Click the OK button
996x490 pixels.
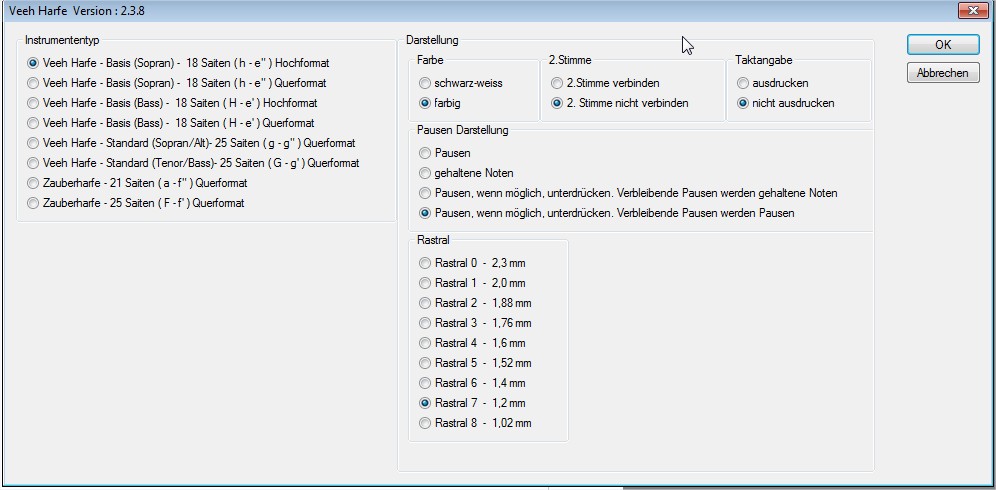pyautogui.click(x=942, y=45)
